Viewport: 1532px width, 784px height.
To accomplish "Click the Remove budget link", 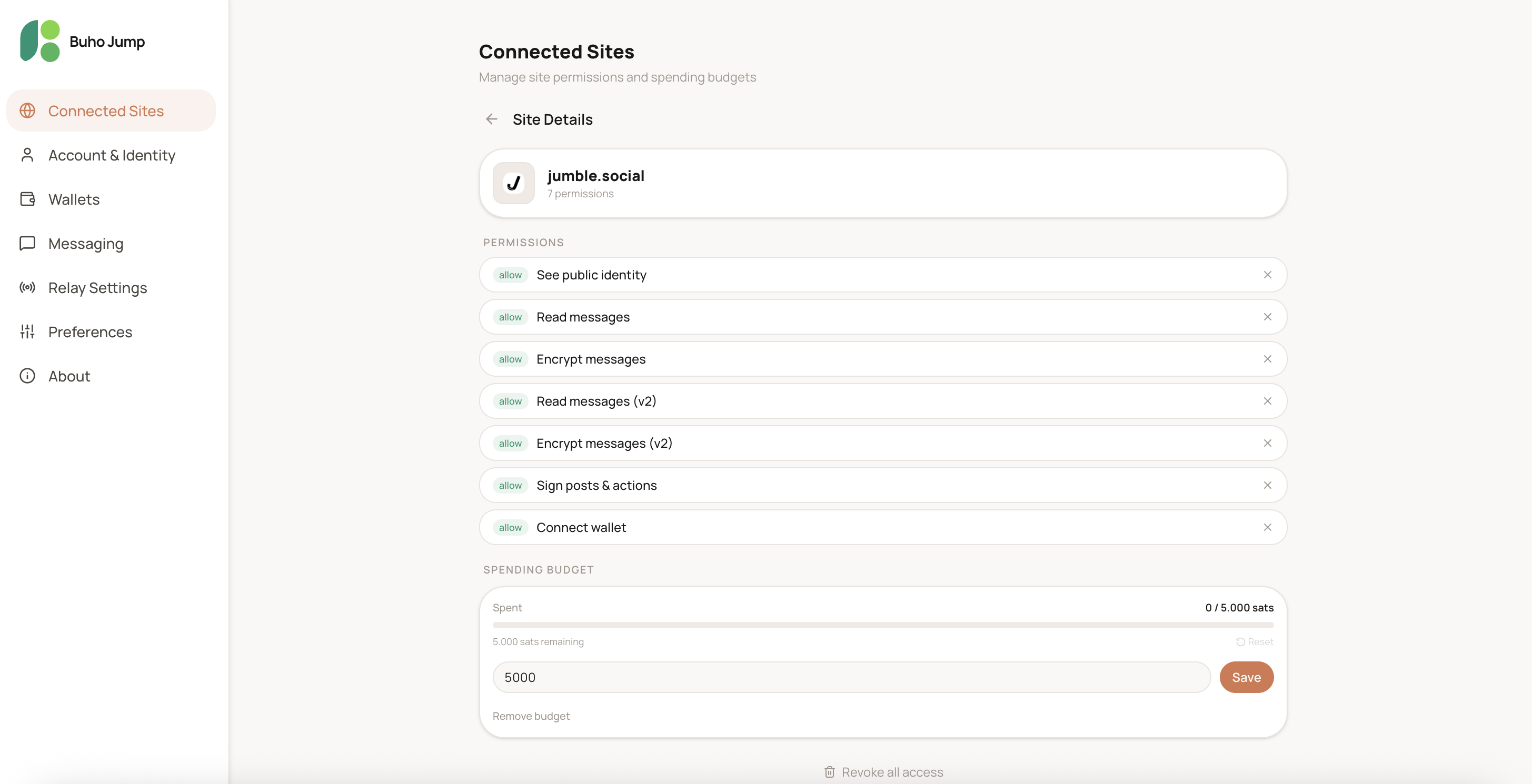I will 531,716.
